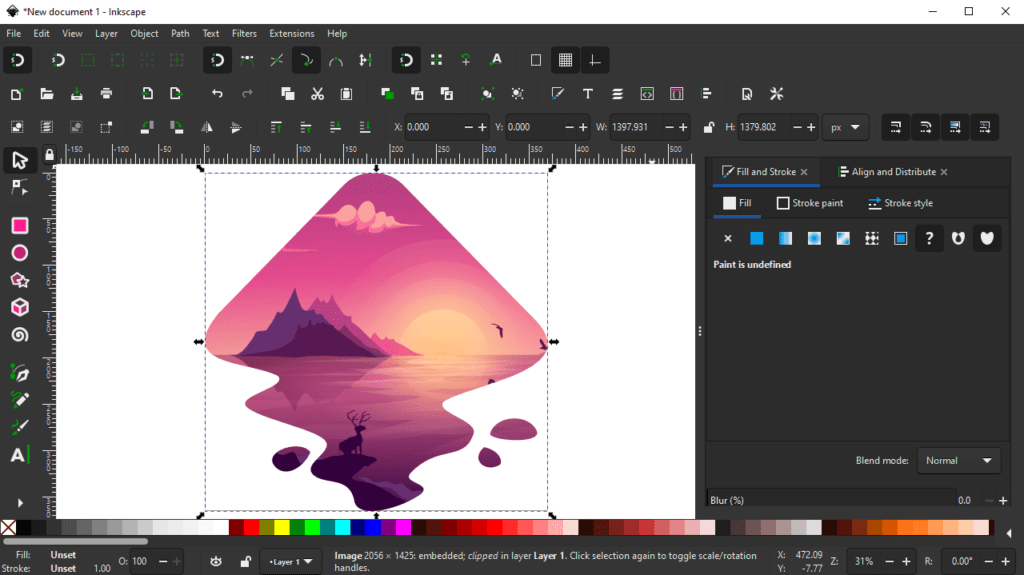This screenshot has height=575, width=1024.
Task: Click the dock panel handle dots
Action: tap(699, 331)
